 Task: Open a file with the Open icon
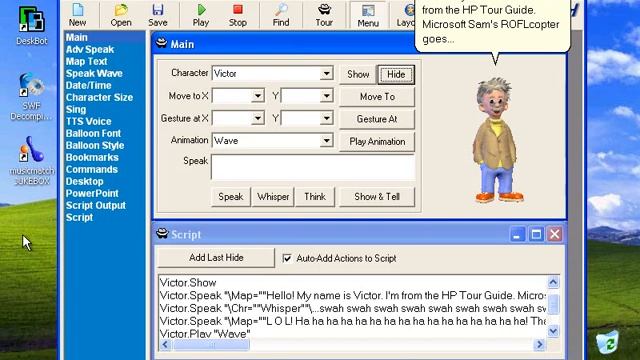(121, 15)
